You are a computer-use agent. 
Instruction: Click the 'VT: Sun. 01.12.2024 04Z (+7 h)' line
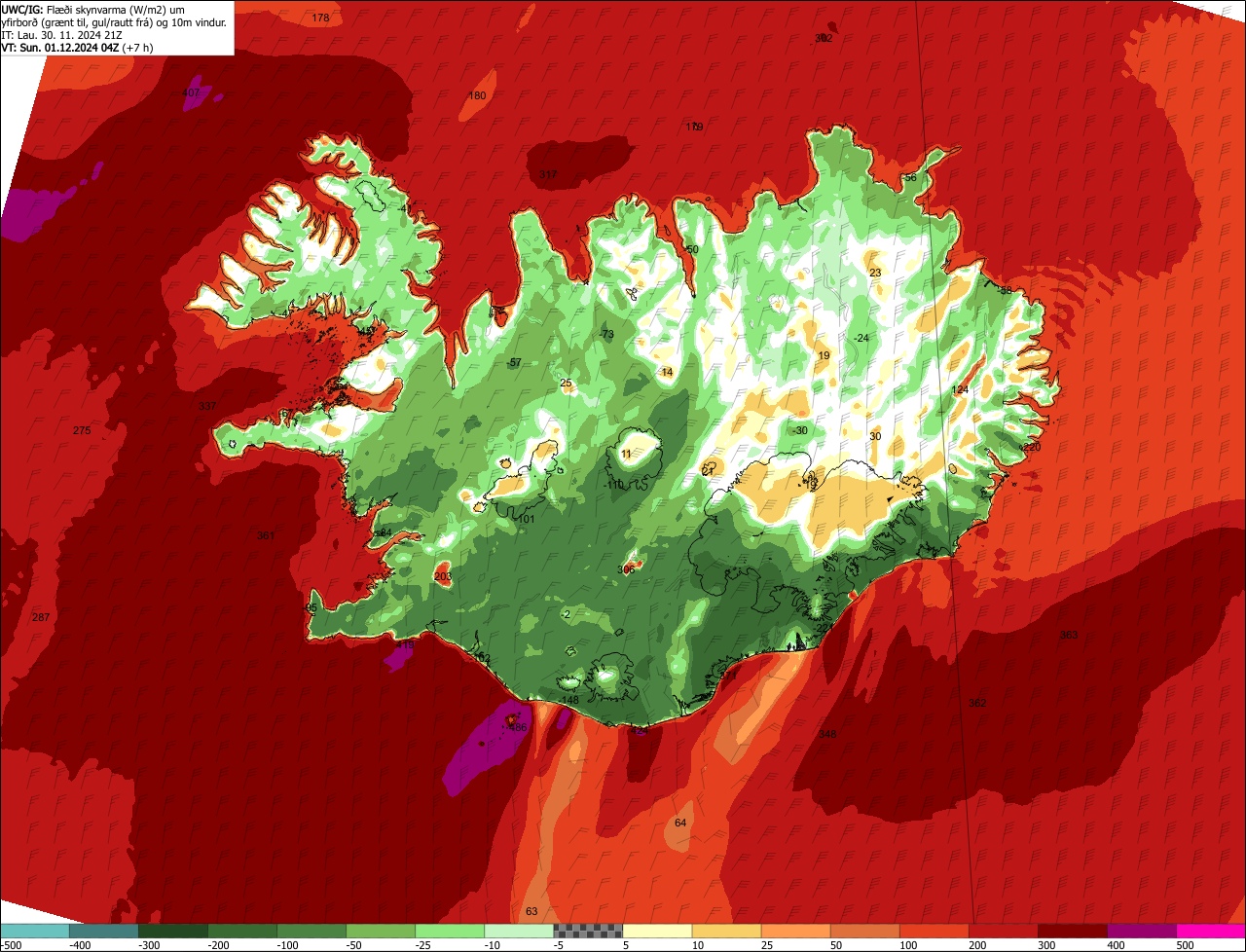[77, 47]
